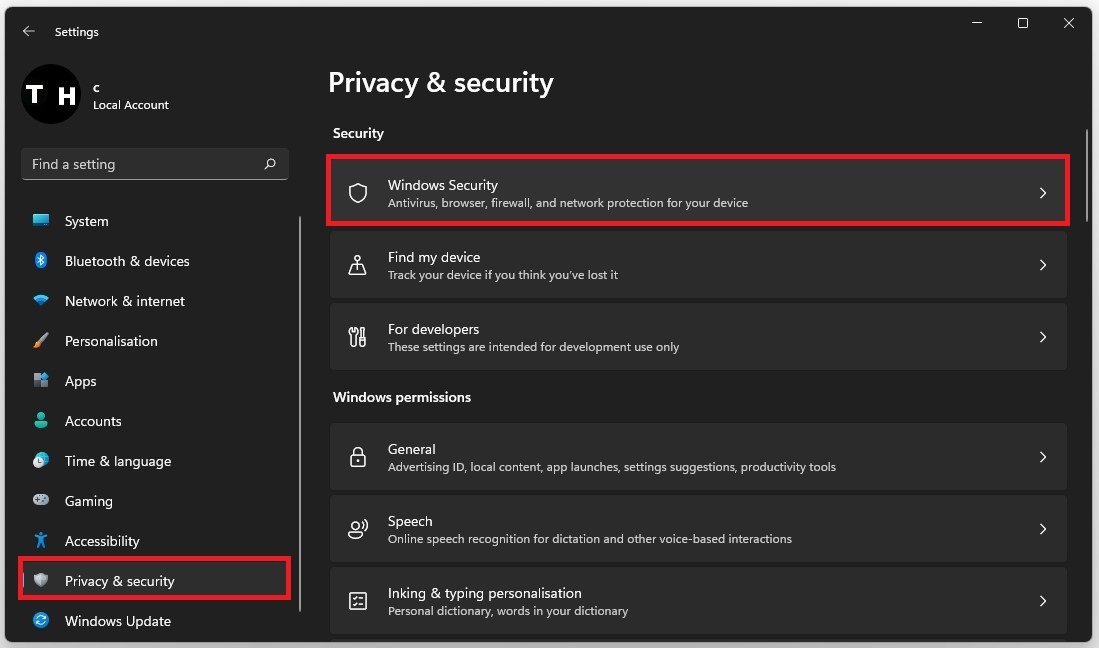This screenshot has height=648, width=1099.
Task: Click the back arrow in Settings
Action: pyautogui.click(x=29, y=32)
